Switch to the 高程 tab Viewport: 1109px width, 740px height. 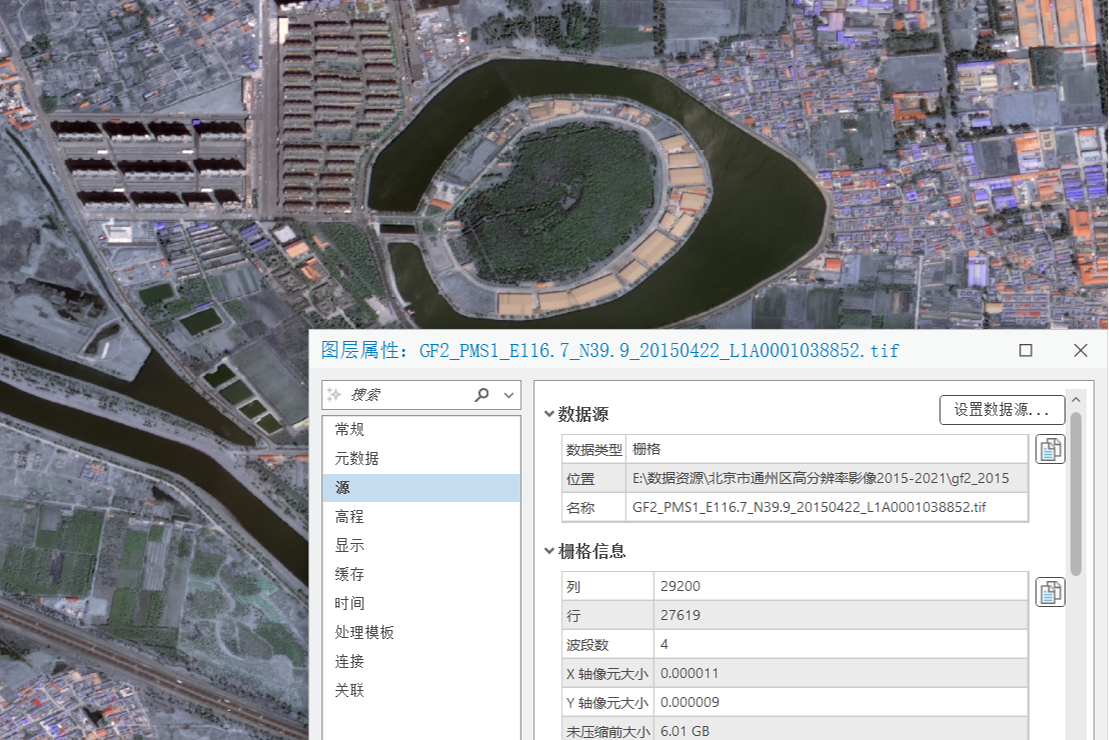422,516
